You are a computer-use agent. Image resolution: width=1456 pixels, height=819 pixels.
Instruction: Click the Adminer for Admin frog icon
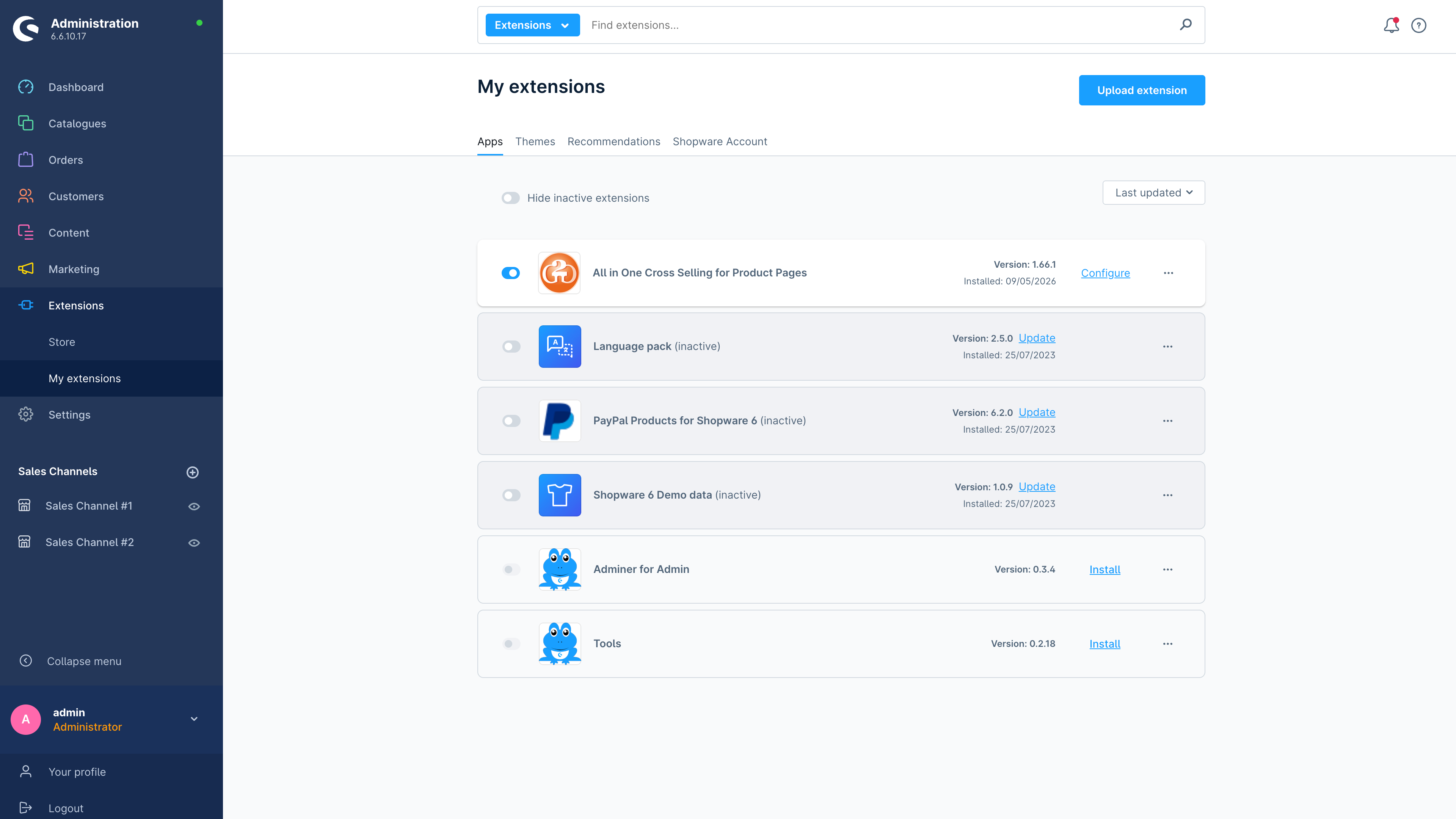pyautogui.click(x=560, y=569)
